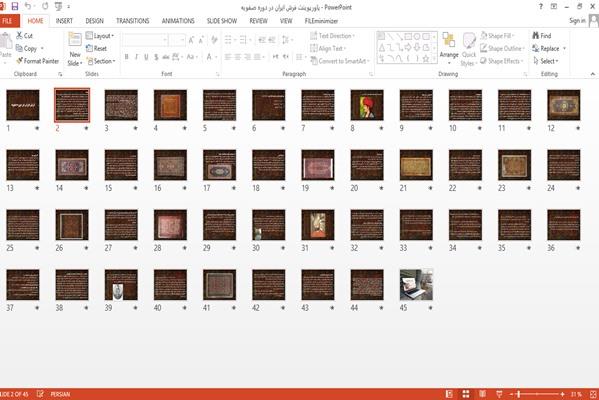Click fit slide to window icon
599x400 pixels.
coord(593,394)
